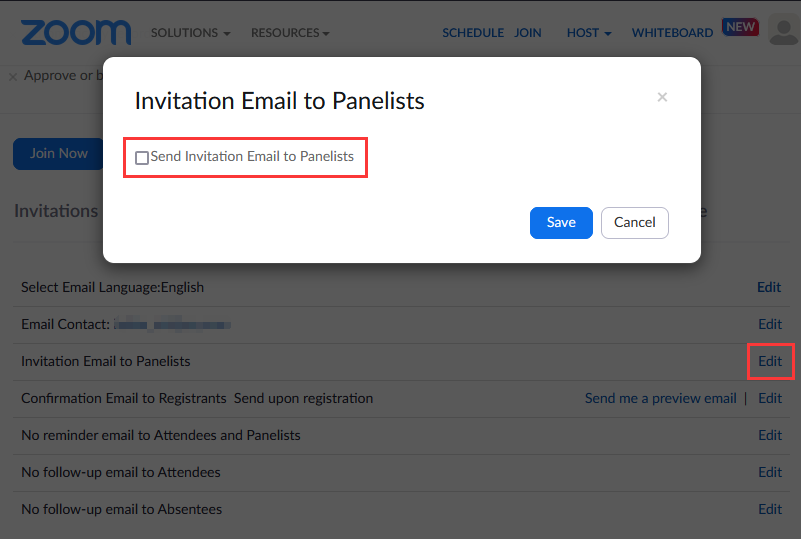Open Whiteboard from the top navigation
The image size is (801, 539).
[672, 33]
